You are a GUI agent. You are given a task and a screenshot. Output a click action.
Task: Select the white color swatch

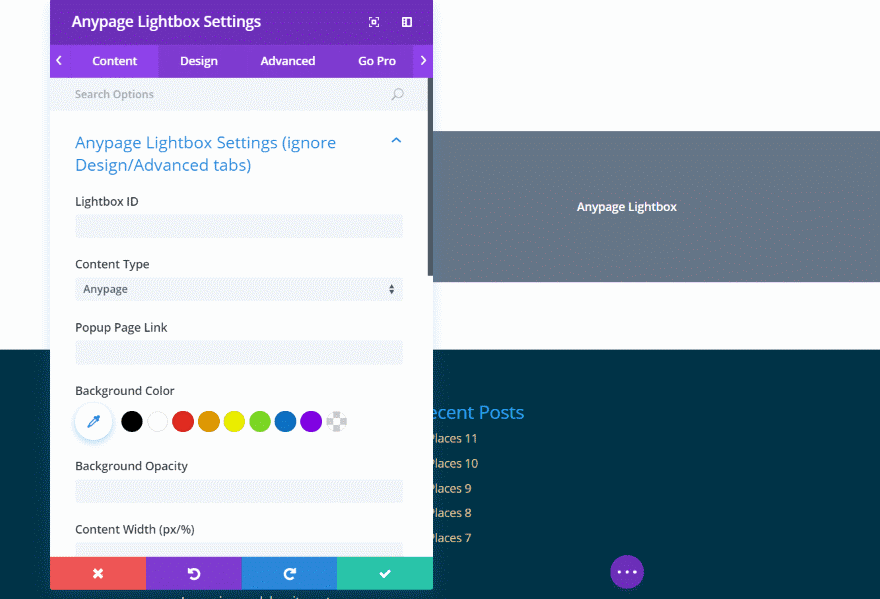point(158,421)
